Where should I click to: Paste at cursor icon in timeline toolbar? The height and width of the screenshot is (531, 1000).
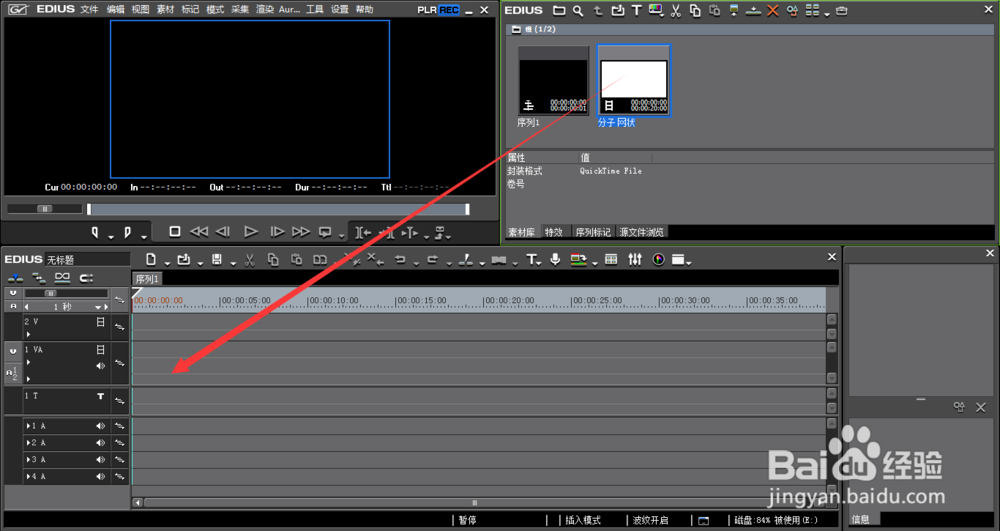pyautogui.click(x=297, y=259)
